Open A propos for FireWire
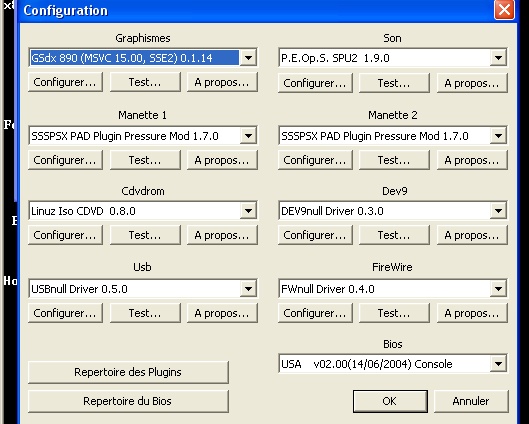The width and height of the screenshot is (529, 424). point(472,313)
